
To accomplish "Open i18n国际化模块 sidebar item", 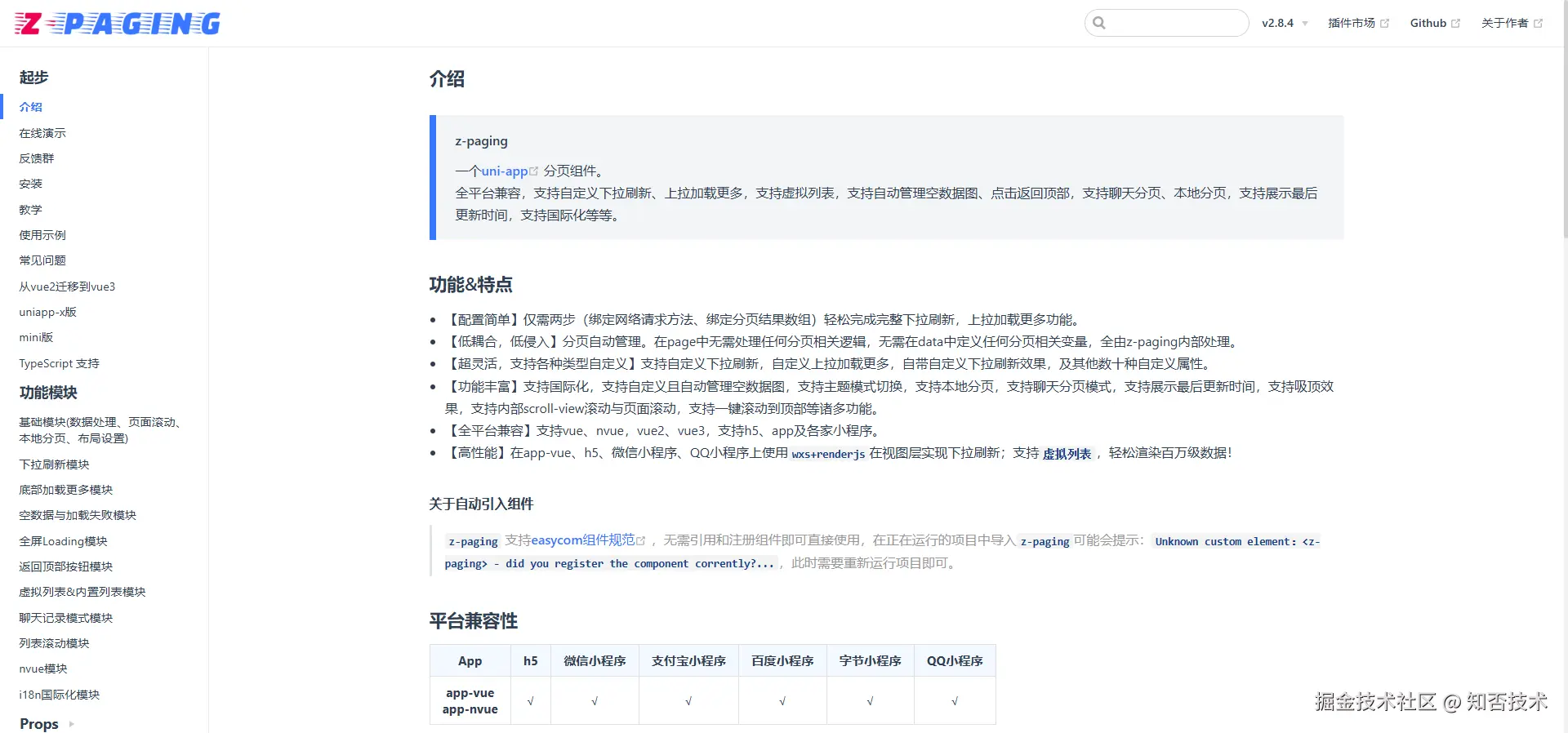I will point(60,695).
